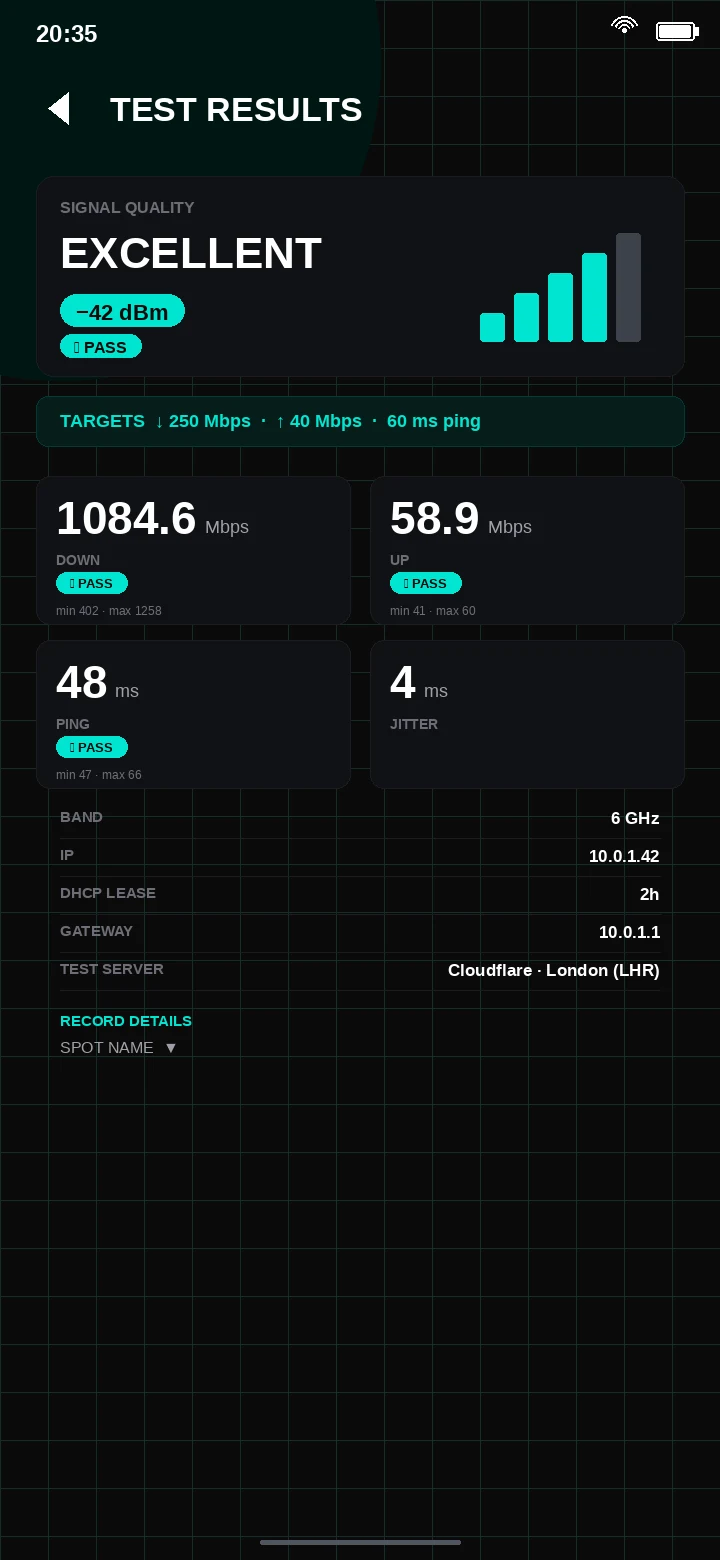
Task: Tap the Wi-Fi status icon
Action: [624, 26]
